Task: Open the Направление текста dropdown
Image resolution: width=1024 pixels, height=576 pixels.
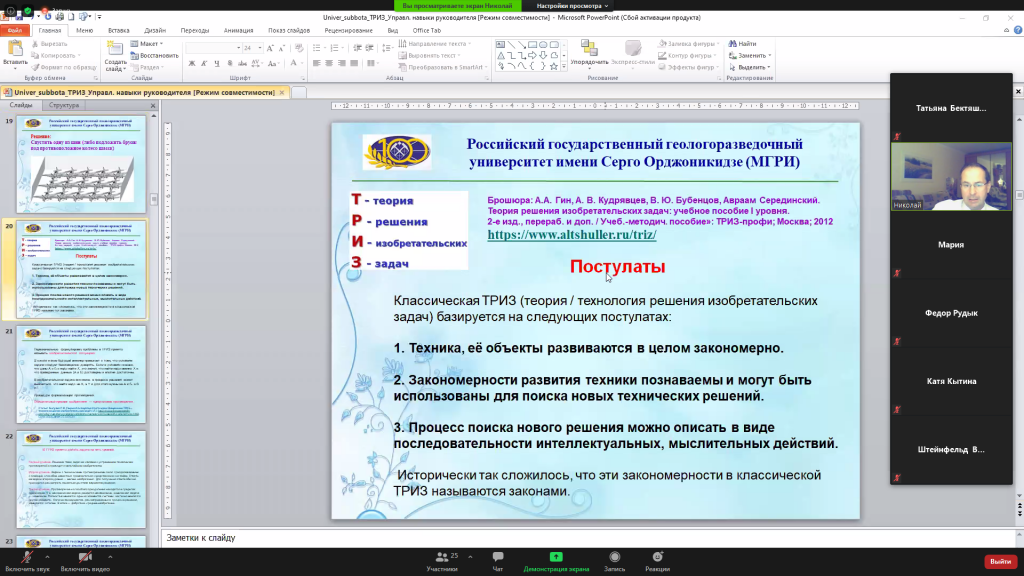Action: click(435, 44)
